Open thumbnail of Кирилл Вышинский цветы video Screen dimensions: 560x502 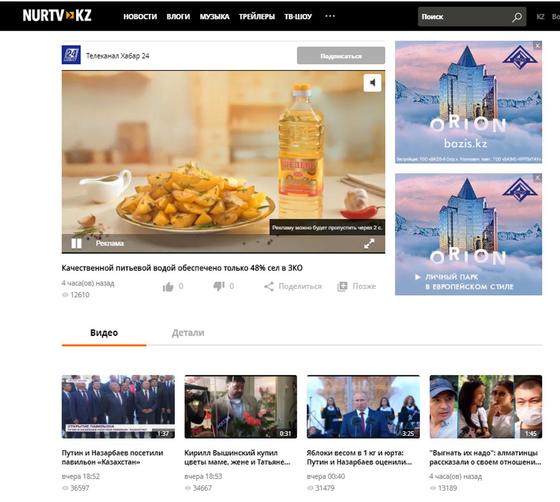[241, 407]
